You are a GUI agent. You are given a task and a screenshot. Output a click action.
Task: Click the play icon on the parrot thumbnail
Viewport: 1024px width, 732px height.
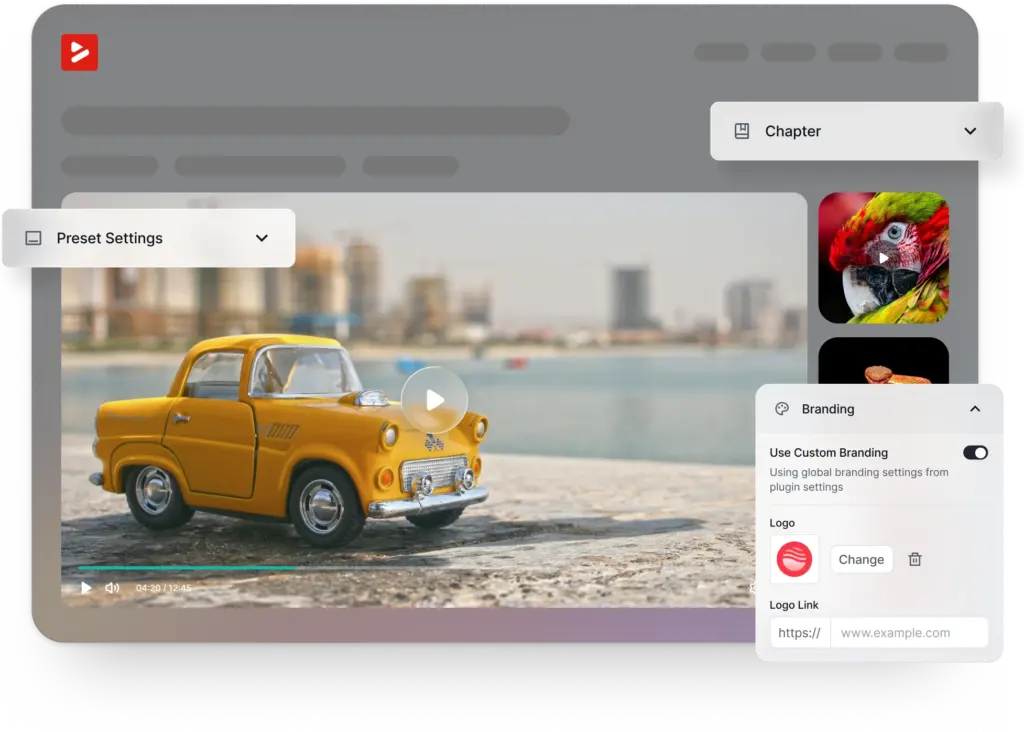(x=884, y=258)
